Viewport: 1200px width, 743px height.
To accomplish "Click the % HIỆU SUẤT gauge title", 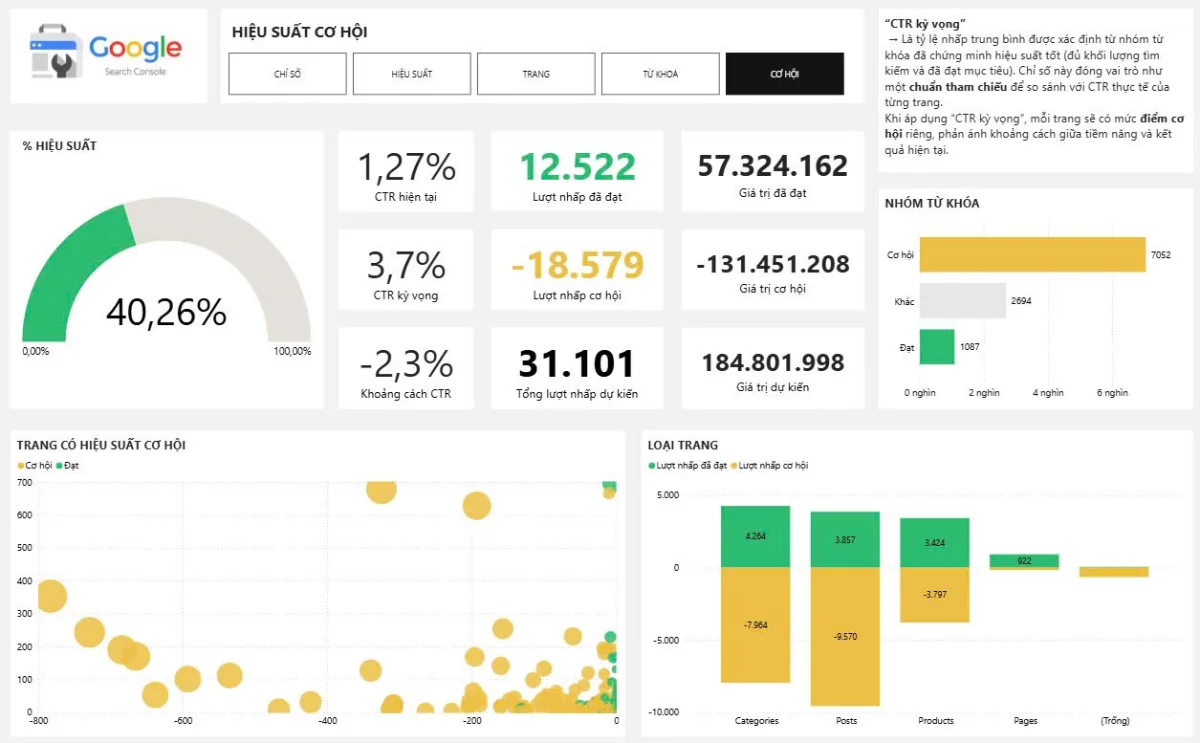I will (x=59, y=146).
